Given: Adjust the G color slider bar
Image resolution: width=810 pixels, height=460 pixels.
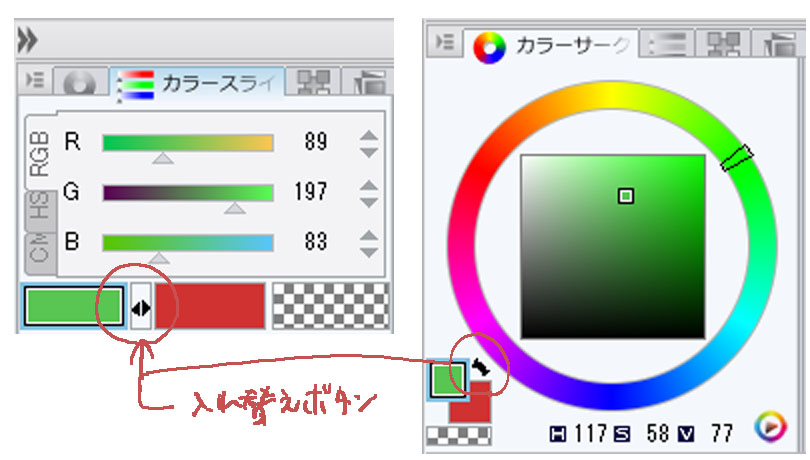Looking at the screenshot, I should point(188,193).
